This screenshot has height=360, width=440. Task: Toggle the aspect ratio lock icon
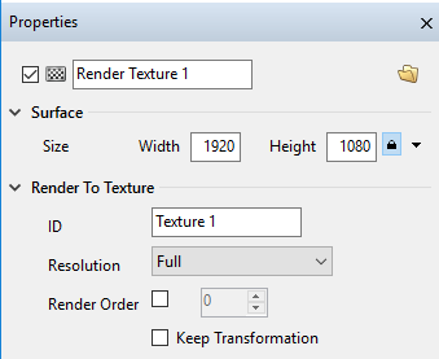click(392, 144)
